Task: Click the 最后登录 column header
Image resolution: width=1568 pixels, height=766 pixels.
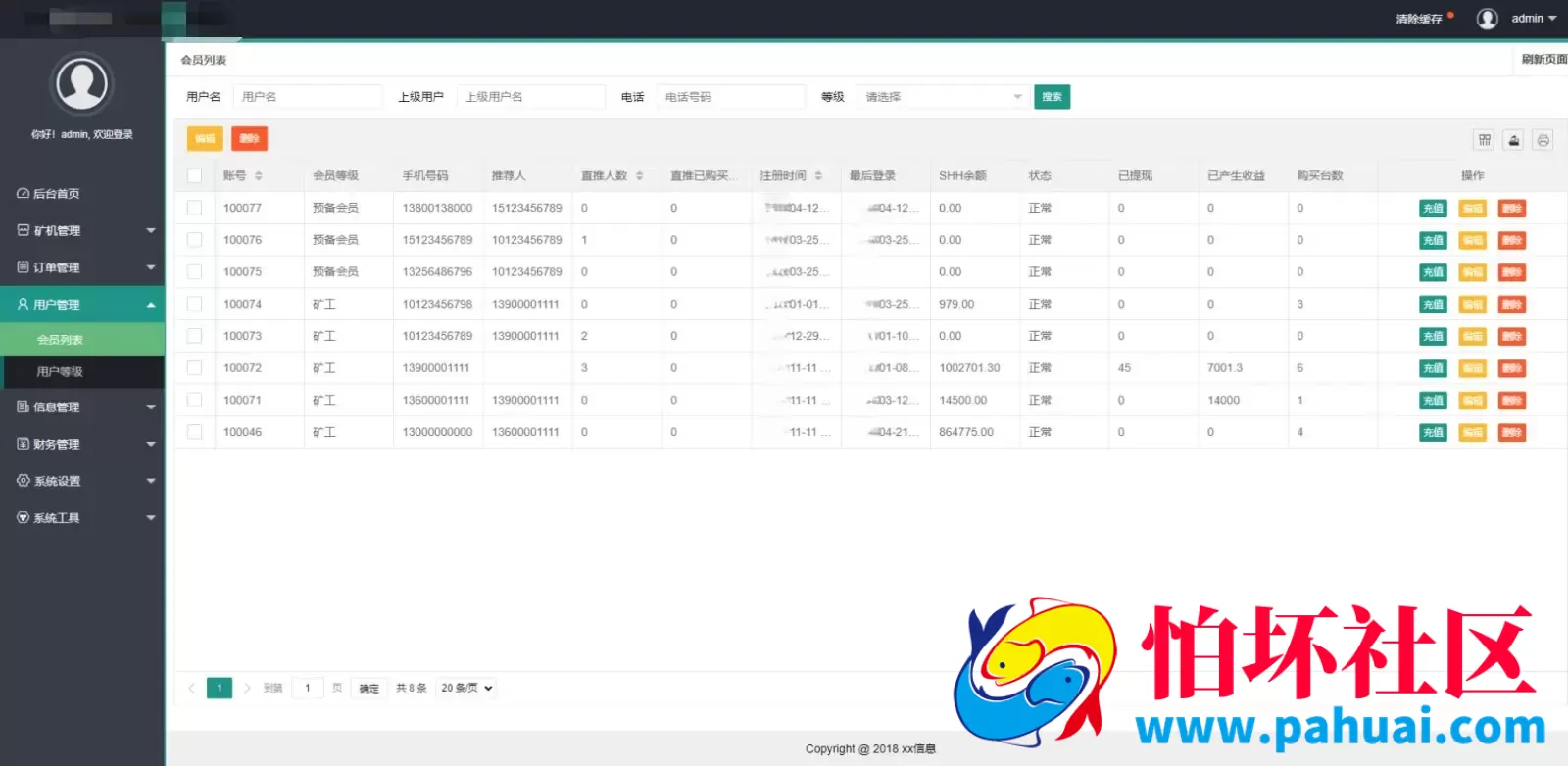Action: (x=872, y=176)
